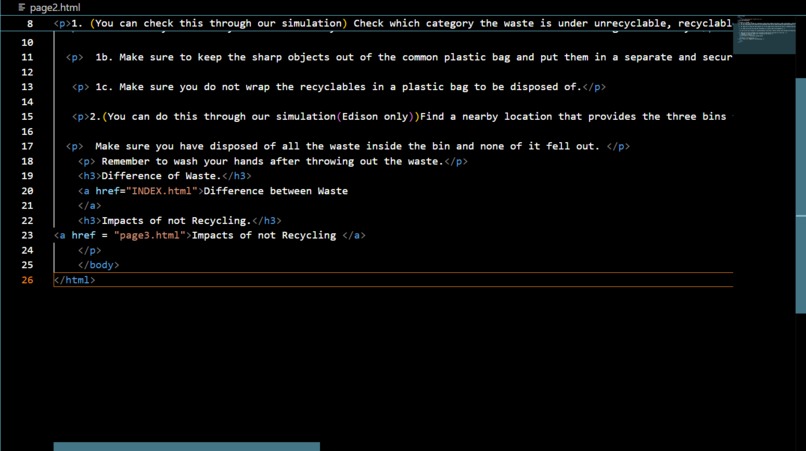Open the page2.html breadcrumb file label
The height and width of the screenshot is (451, 806).
tap(54, 8)
